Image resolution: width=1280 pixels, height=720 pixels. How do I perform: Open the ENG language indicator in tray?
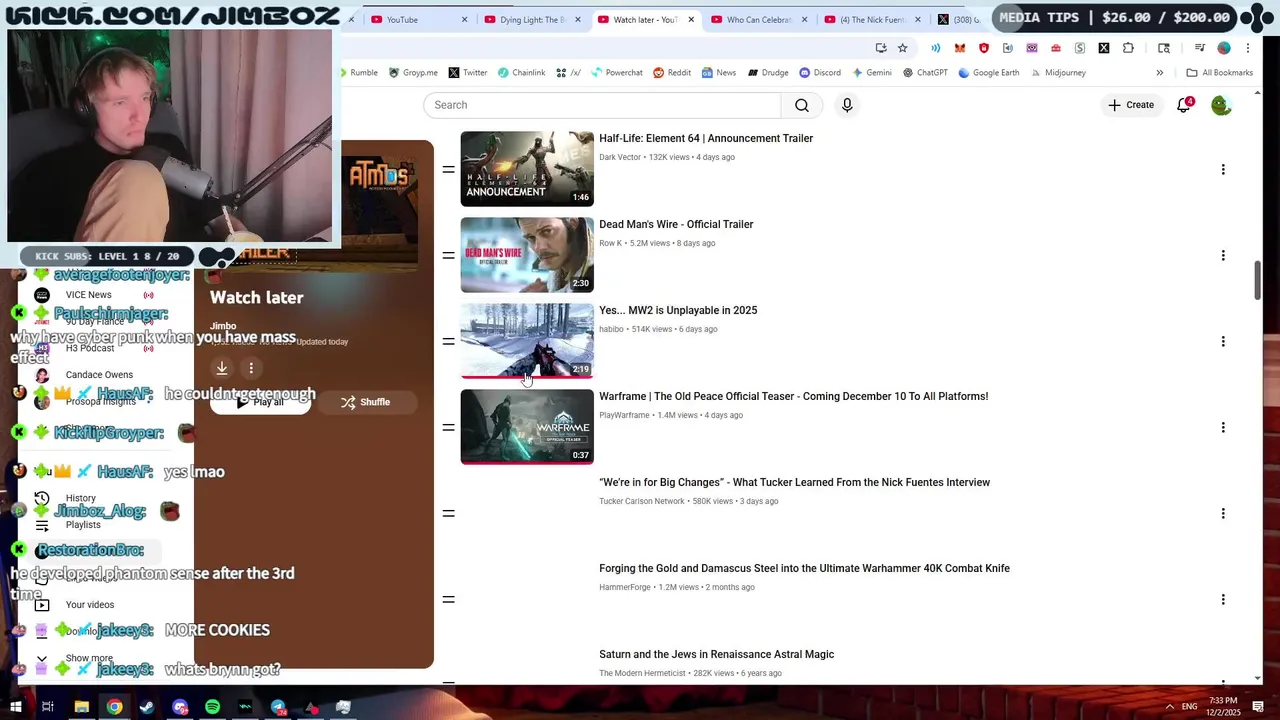pyautogui.click(x=1189, y=707)
